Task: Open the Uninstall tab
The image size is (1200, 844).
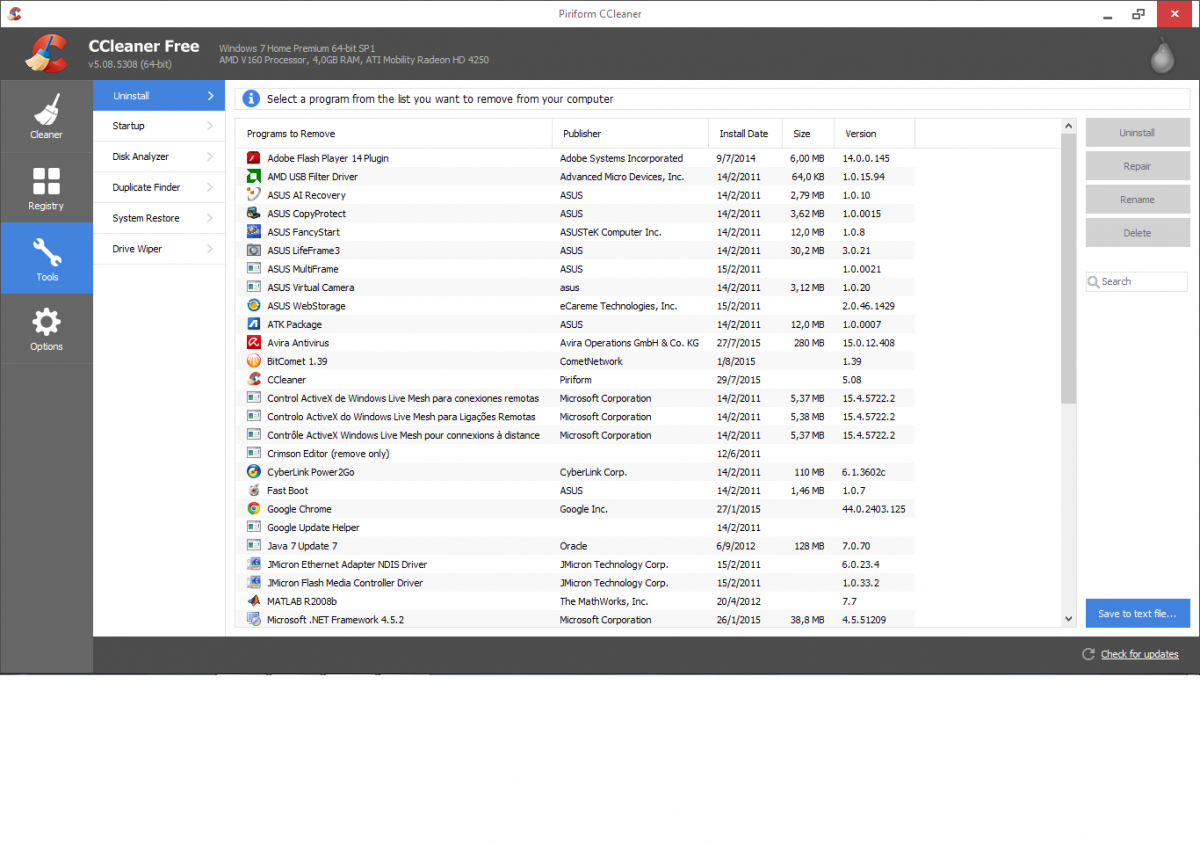Action: 159,96
